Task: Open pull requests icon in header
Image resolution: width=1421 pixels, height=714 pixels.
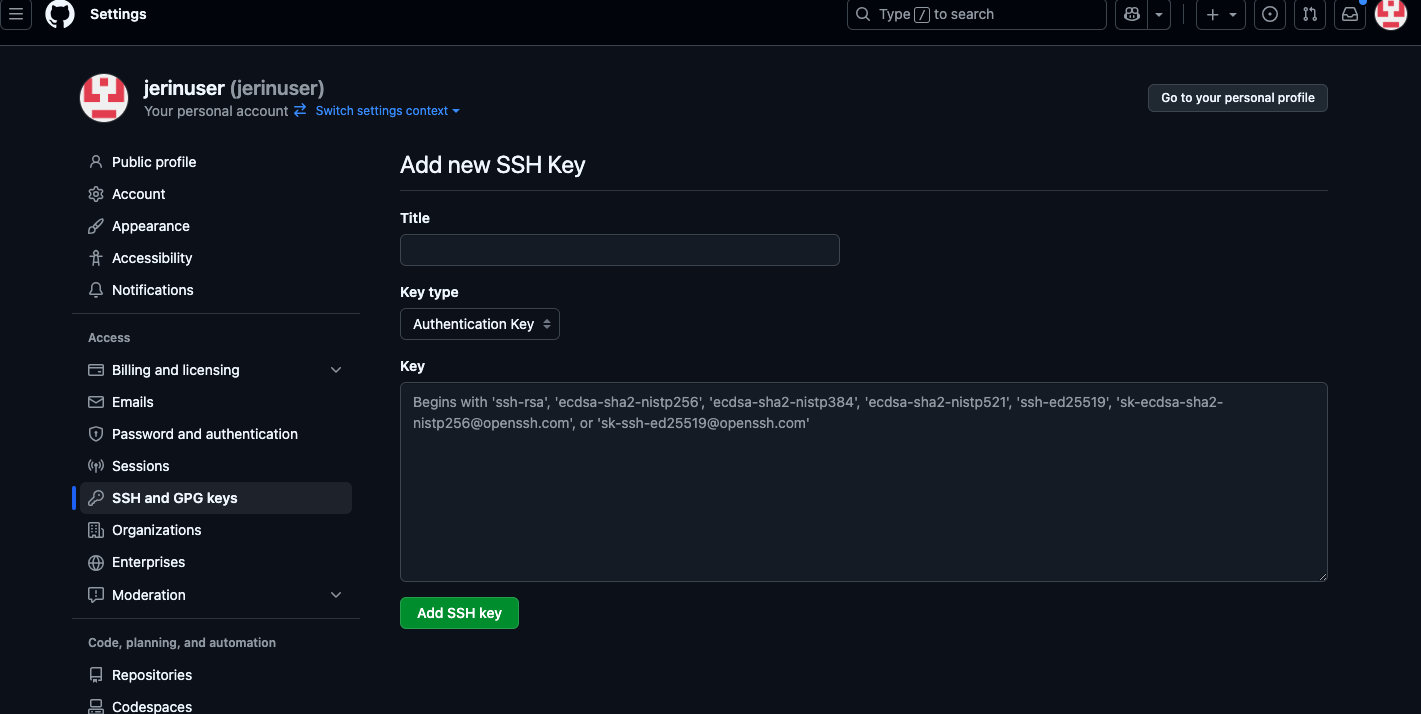Action: 1310,14
